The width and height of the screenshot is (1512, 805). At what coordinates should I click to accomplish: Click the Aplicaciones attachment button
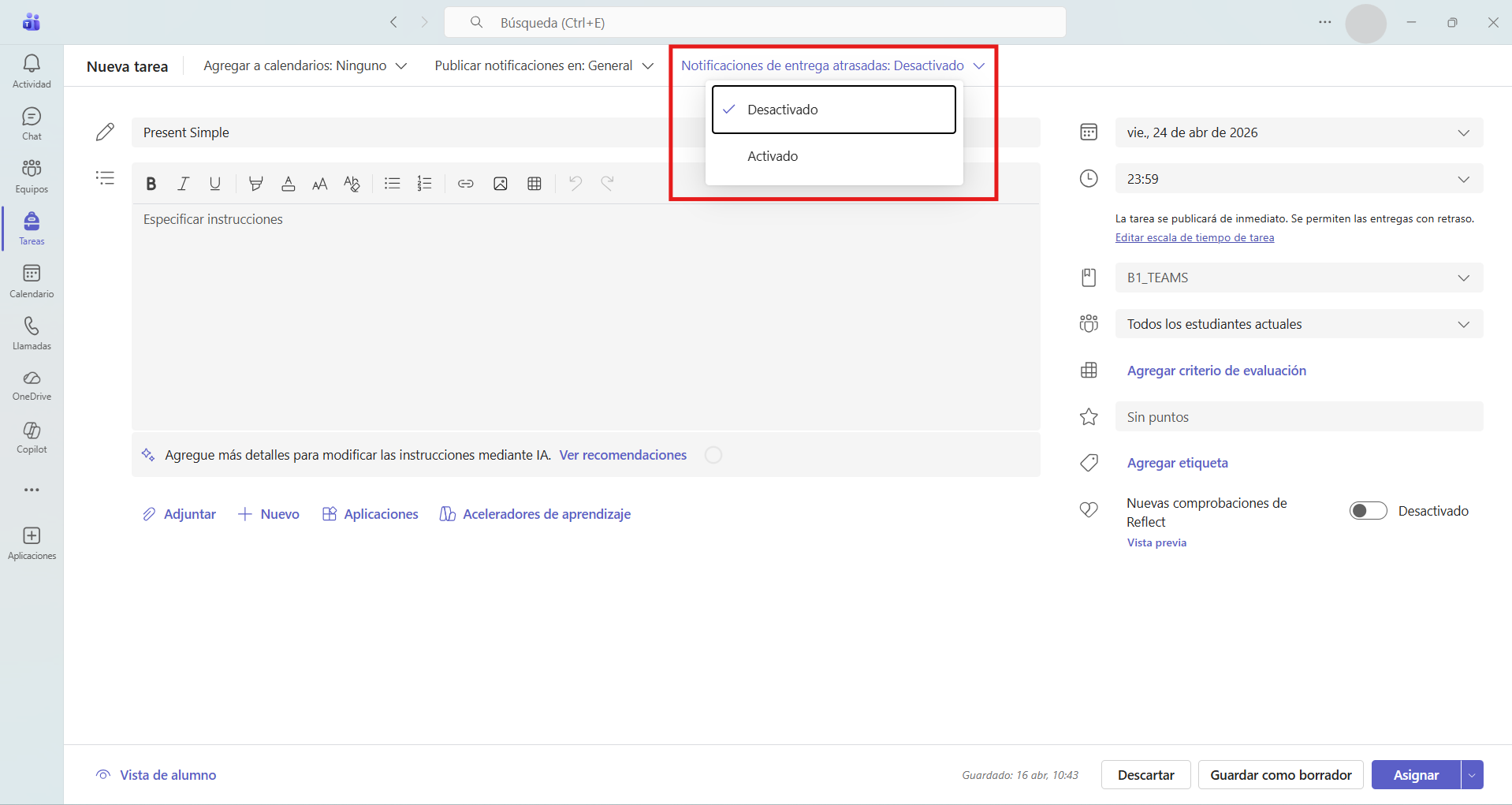click(371, 514)
